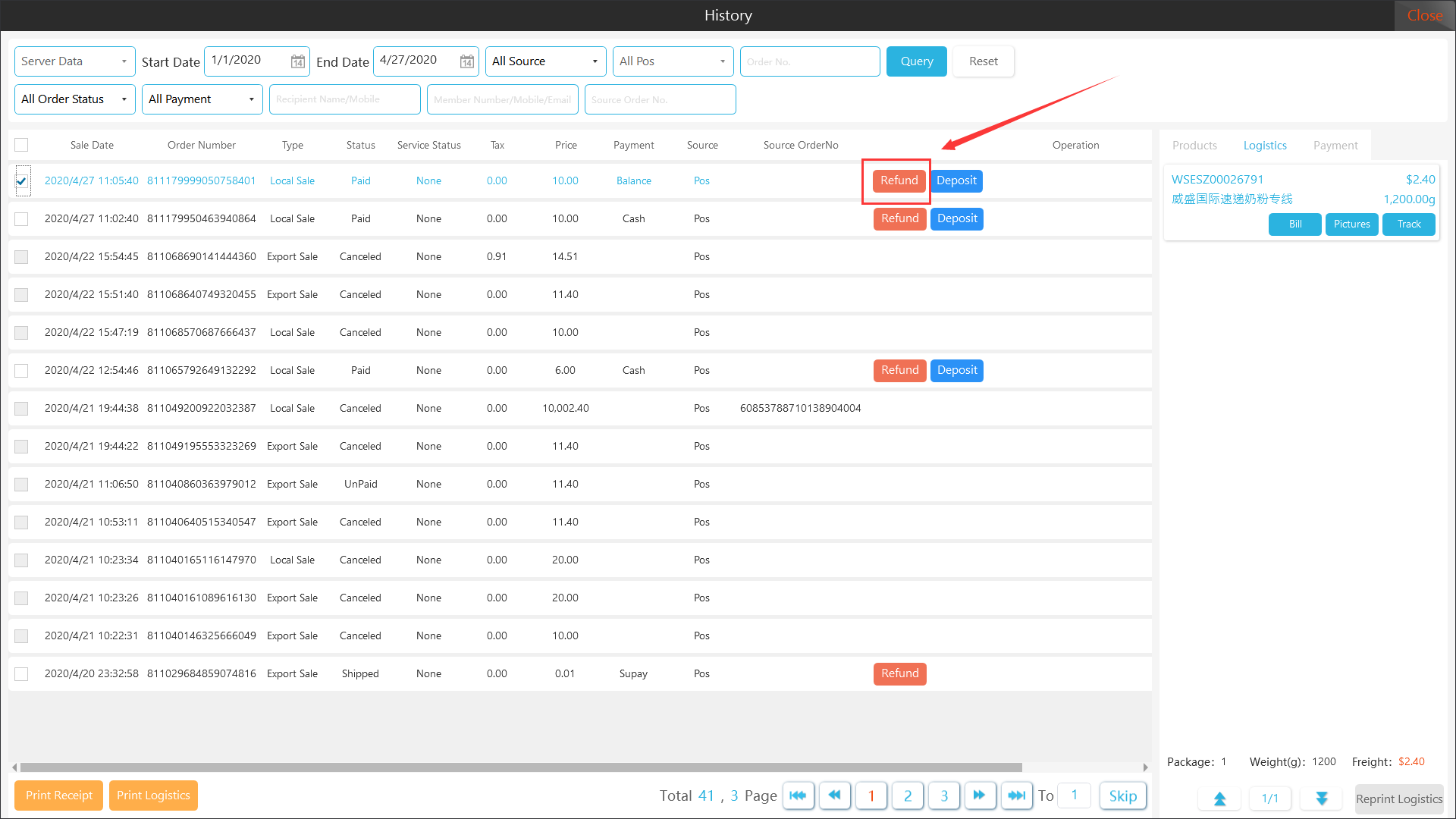Click the logistics panel down arrow icon
Image resolution: width=1456 pixels, height=819 pixels.
[1322, 799]
